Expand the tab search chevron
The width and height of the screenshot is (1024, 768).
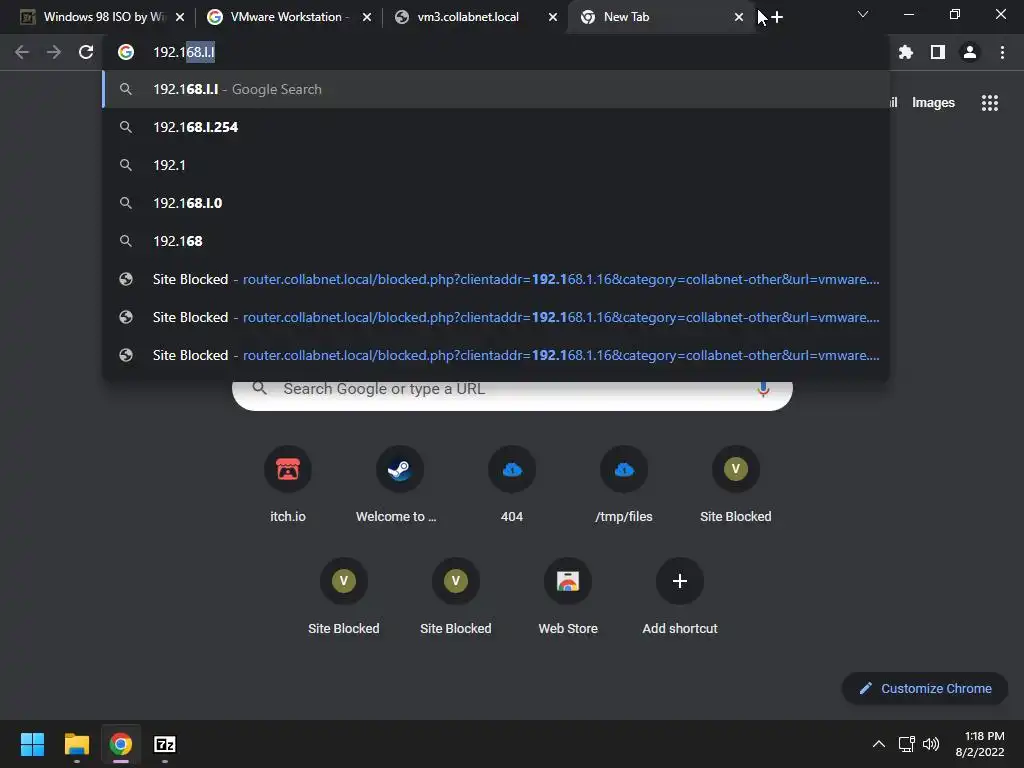[863, 14]
